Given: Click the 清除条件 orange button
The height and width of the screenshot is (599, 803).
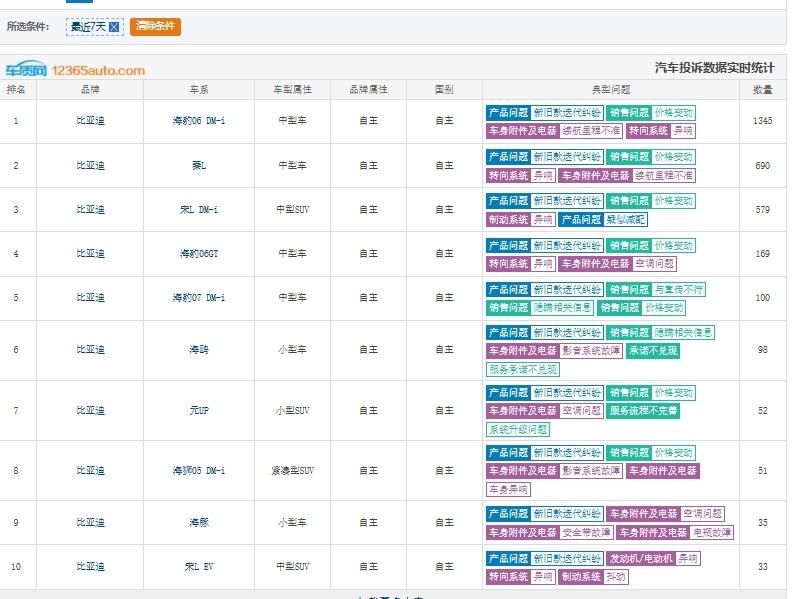Looking at the screenshot, I should pyautogui.click(x=155, y=26).
